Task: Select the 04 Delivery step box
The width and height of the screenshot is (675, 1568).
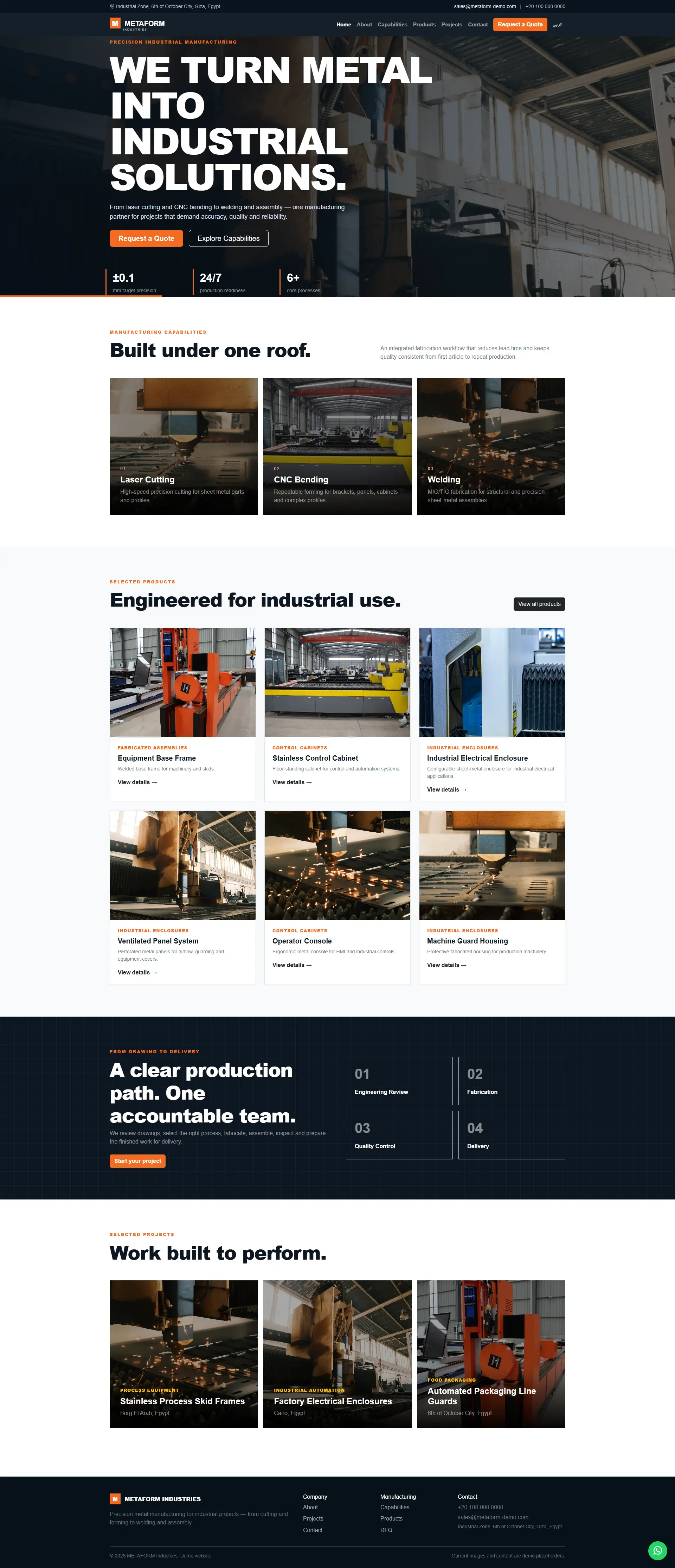Action: pyautogui.click(x=512, y=1135)
